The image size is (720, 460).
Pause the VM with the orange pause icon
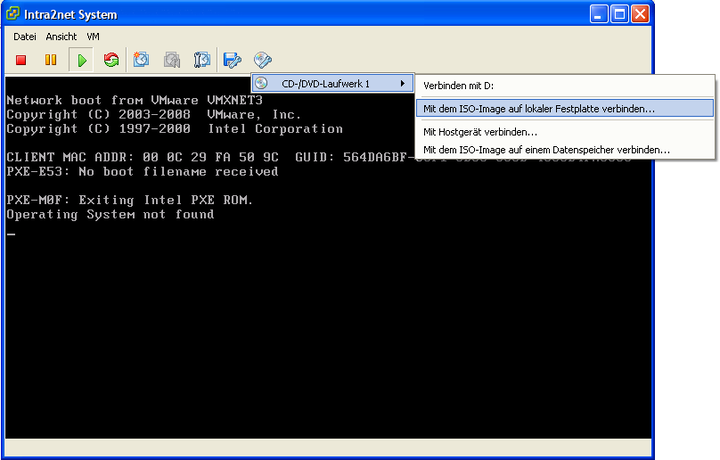(51, 60)
